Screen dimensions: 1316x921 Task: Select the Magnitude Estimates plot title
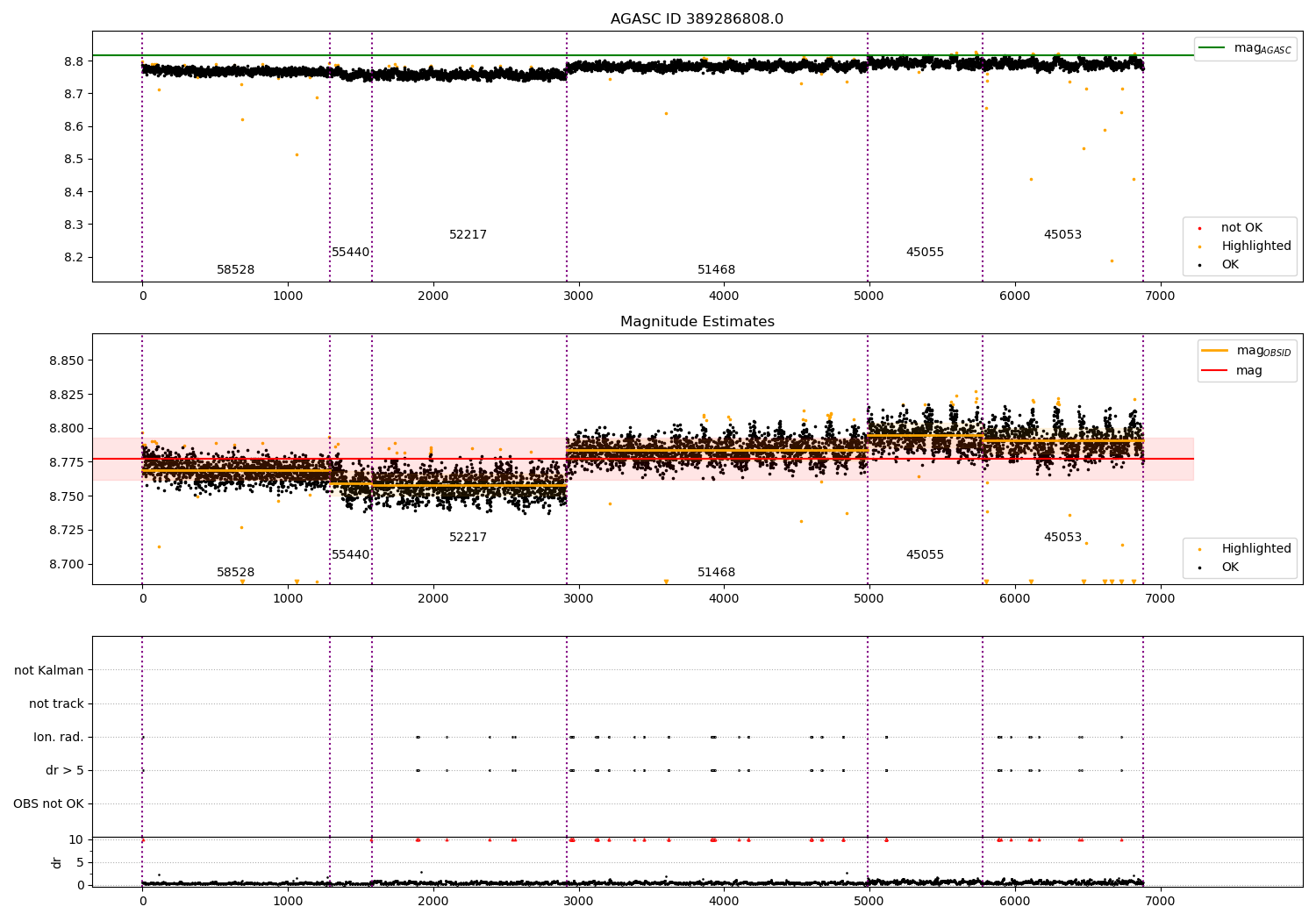[697, 322]
